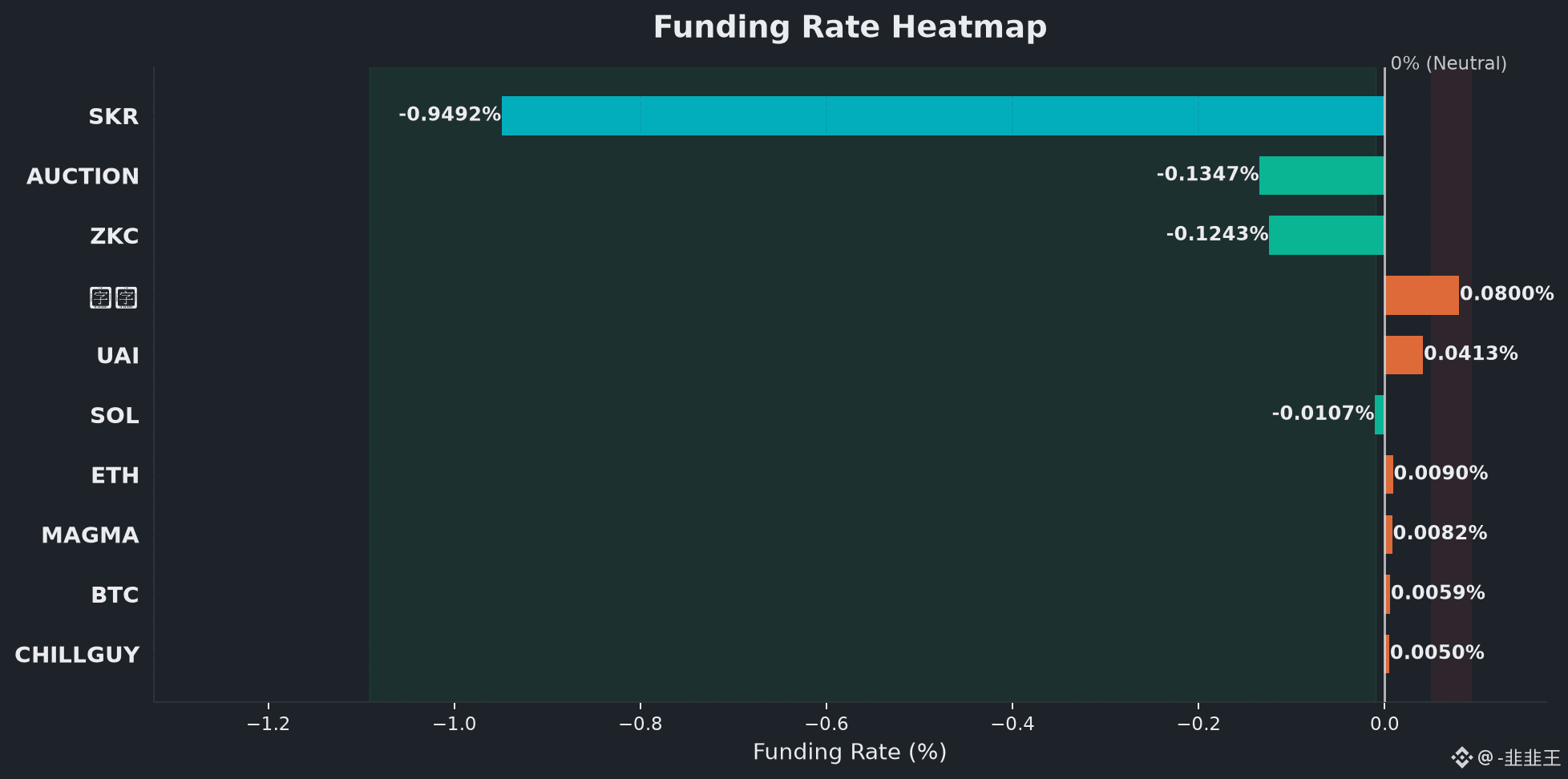This screenshot has width=1568, height=779.
Task: Click the green ZKC bar
Action: tap(1327, 236)
